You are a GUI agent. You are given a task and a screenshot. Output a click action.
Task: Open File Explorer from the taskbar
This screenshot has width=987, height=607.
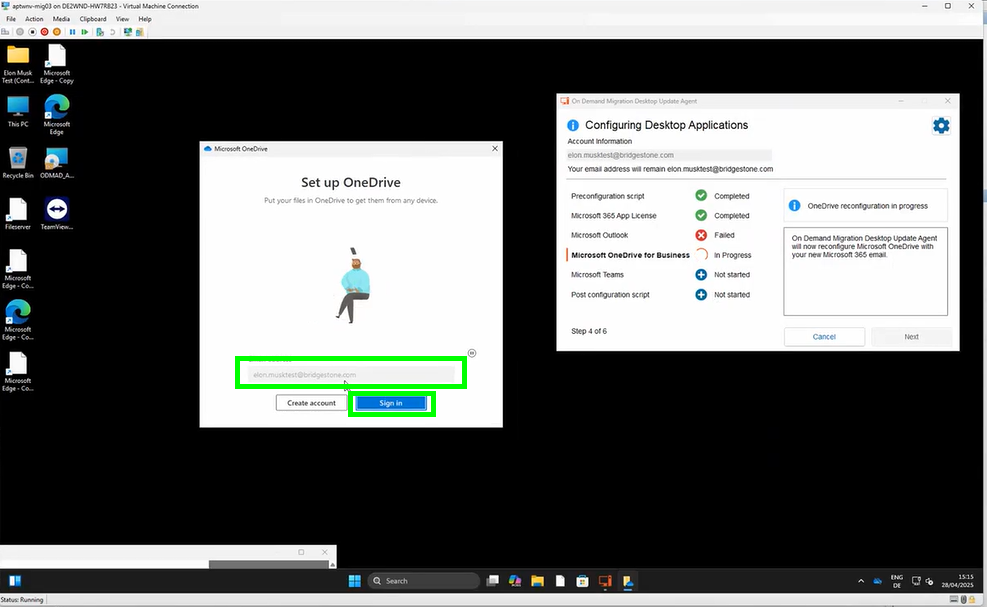pos(537,581)
